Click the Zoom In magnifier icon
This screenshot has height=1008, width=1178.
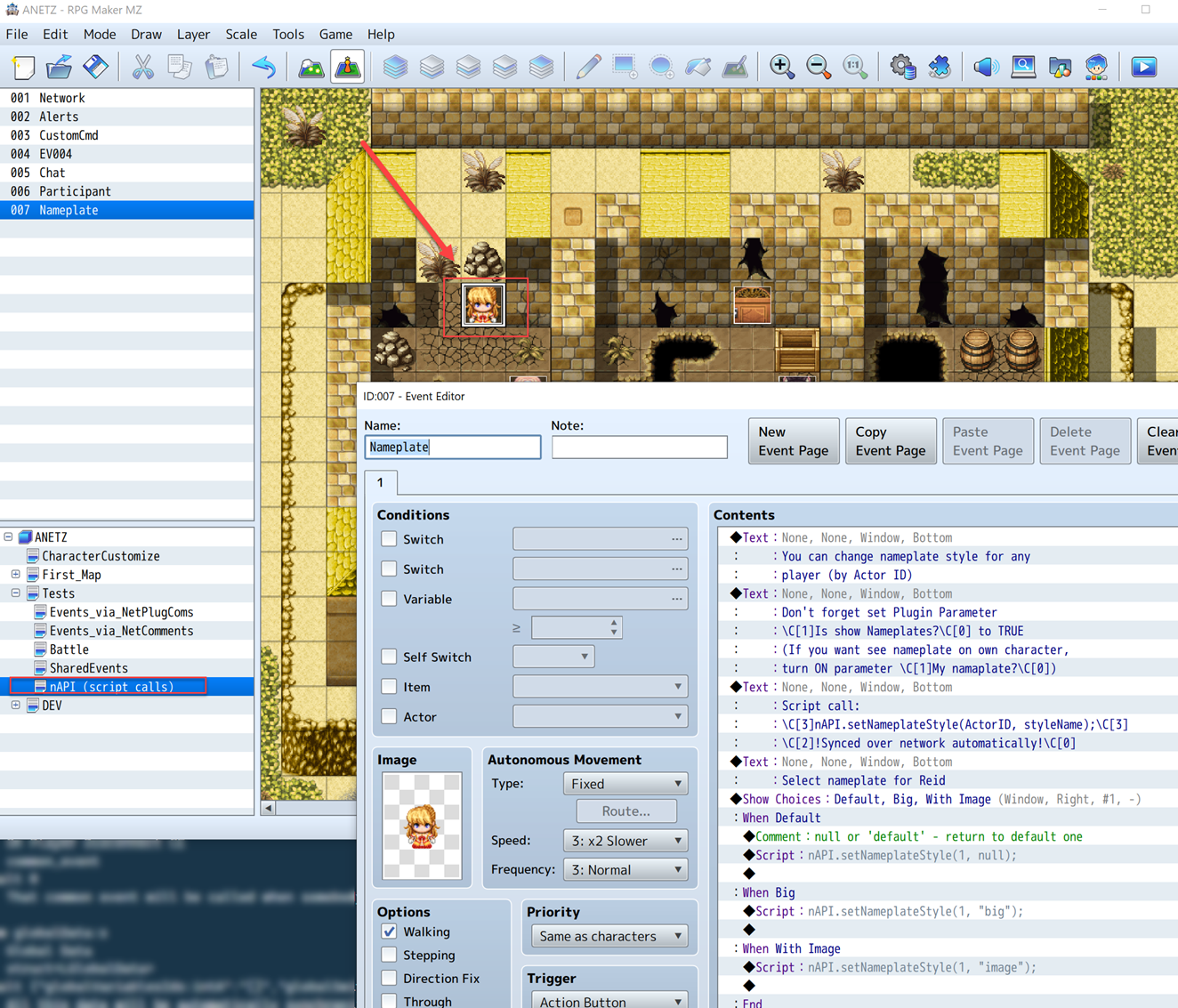(782, 67)
